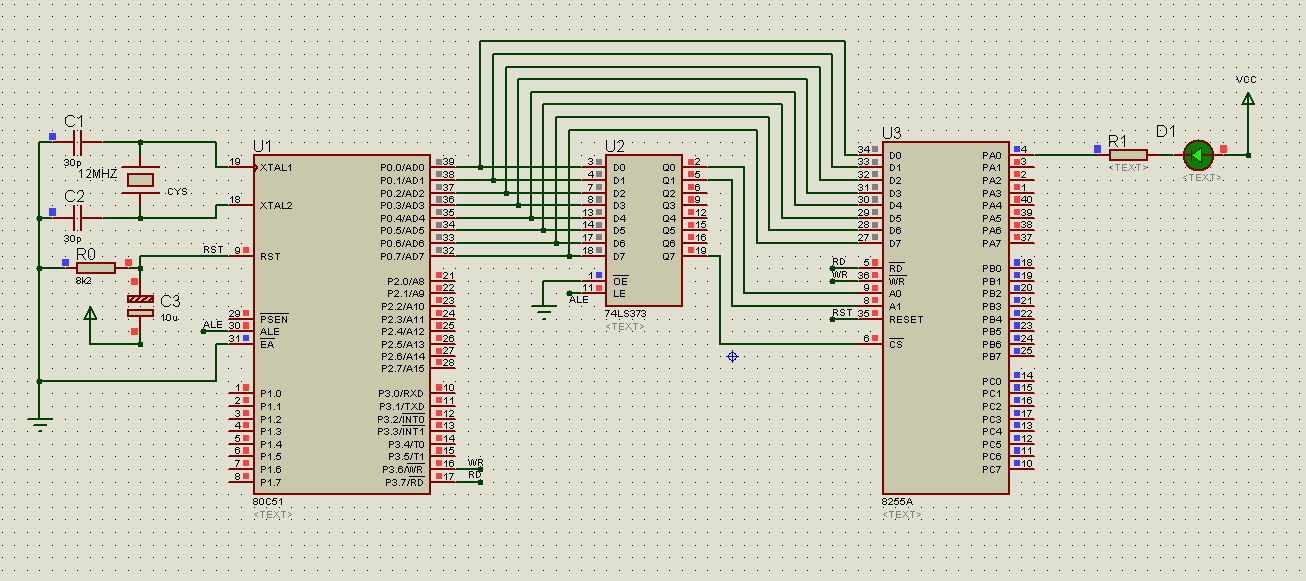The height and width of the screenshot is (581, 1306).
Task: Click the U2 reference label
Action: coord(615,146)
